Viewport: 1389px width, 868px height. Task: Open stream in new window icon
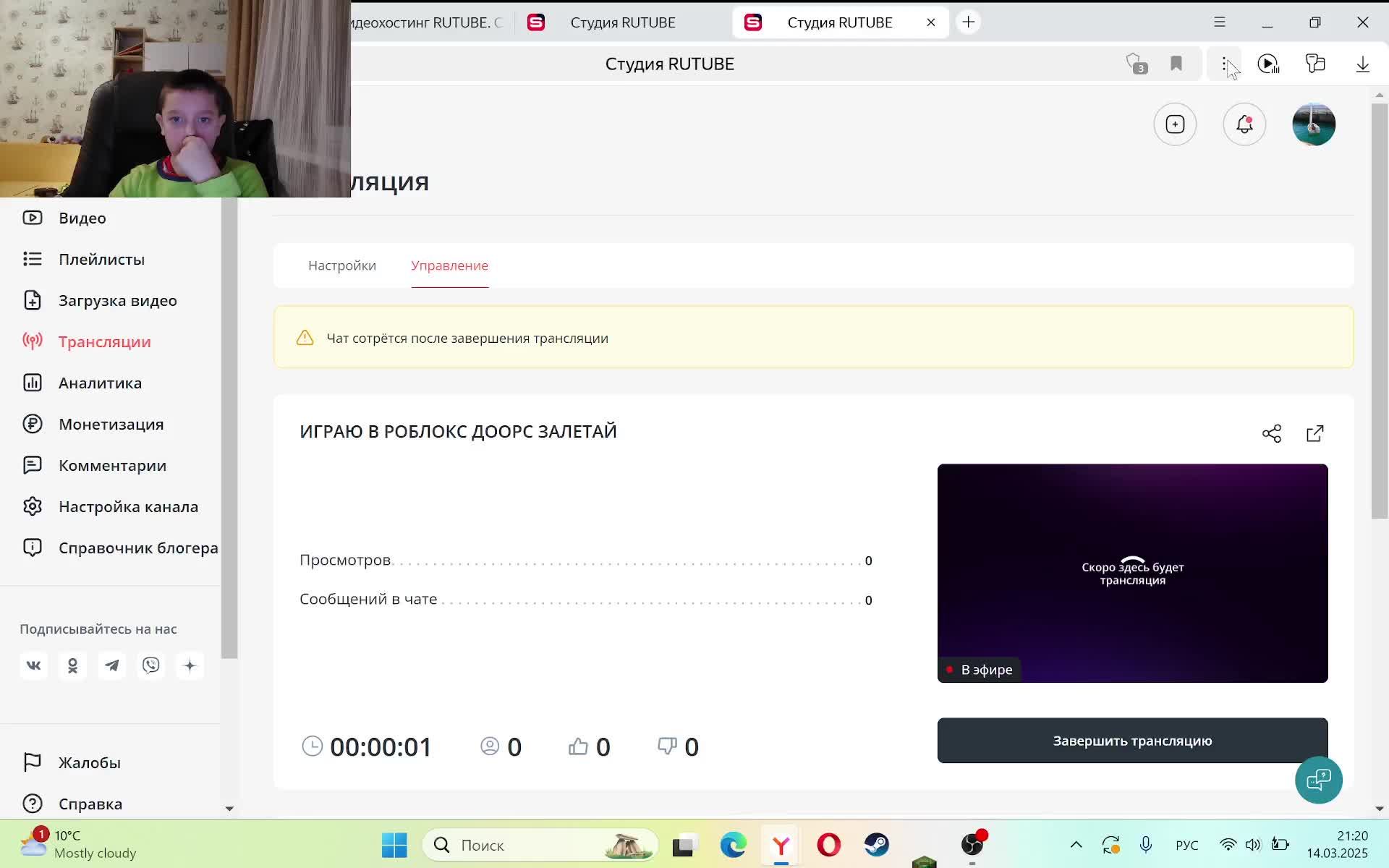click(x=1314, y=433)
